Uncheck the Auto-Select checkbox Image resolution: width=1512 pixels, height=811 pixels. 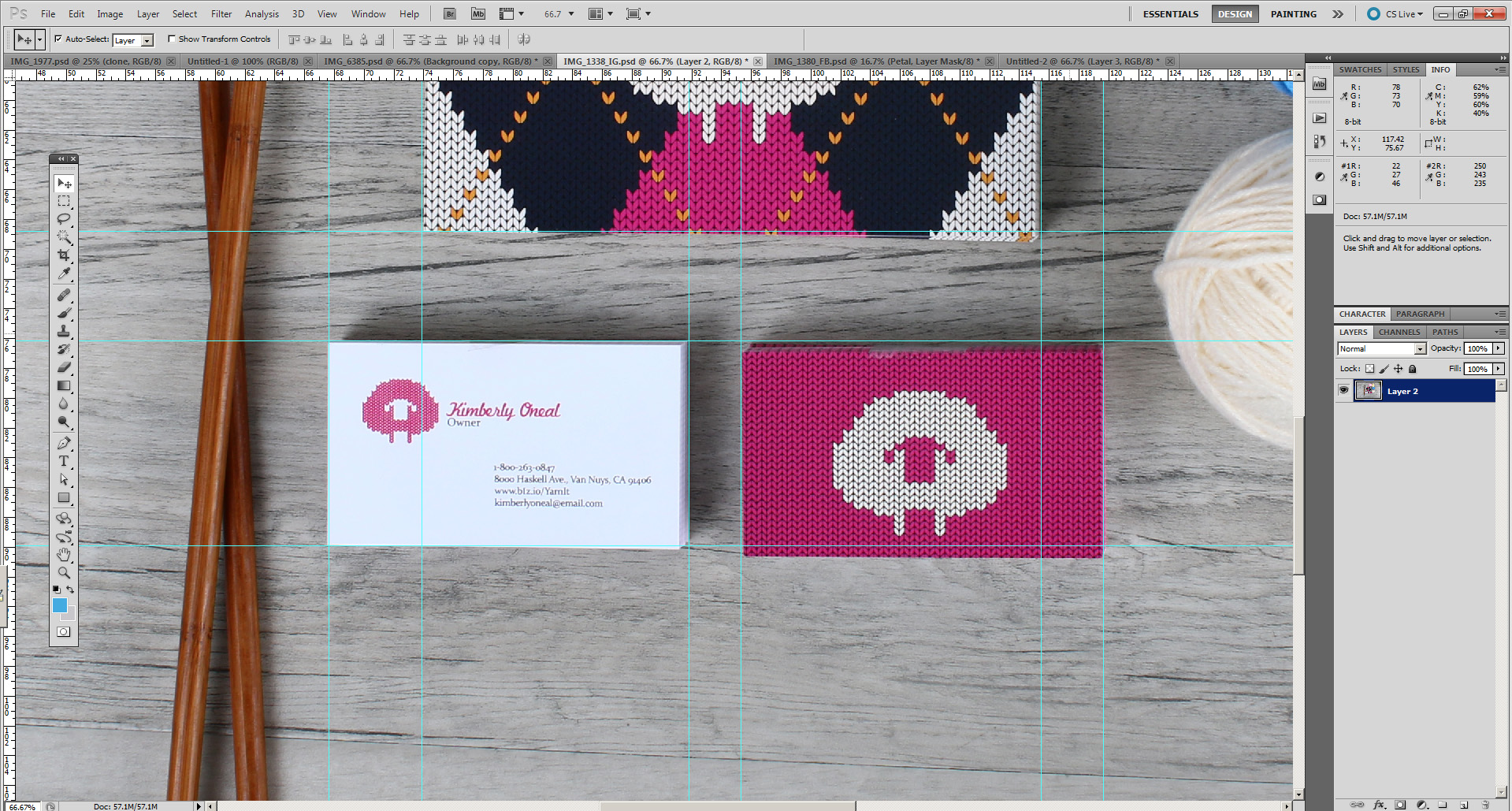click(58, 39)
